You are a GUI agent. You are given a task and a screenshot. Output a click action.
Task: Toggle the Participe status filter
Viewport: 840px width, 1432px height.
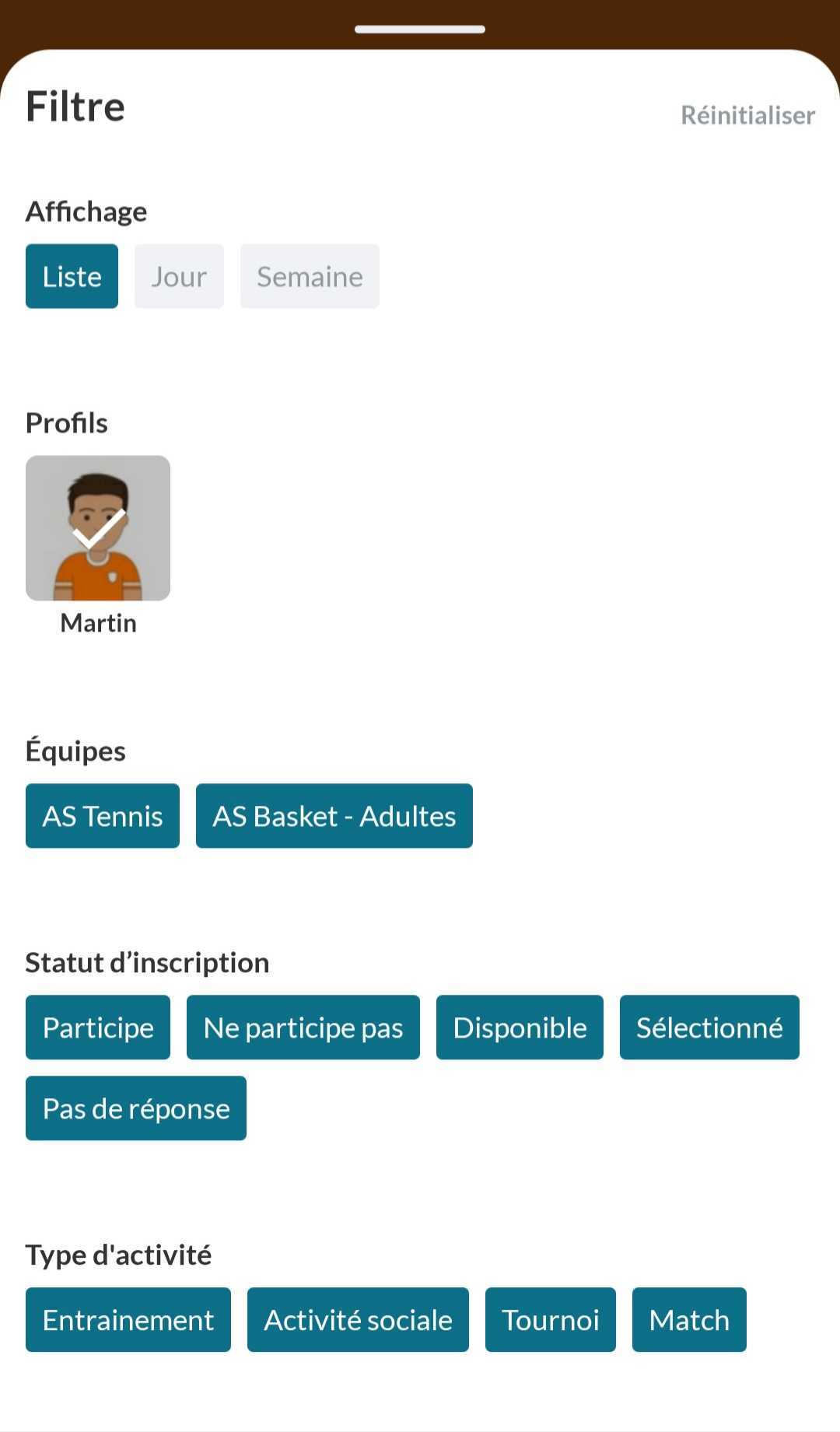(x=98, y=1028)
